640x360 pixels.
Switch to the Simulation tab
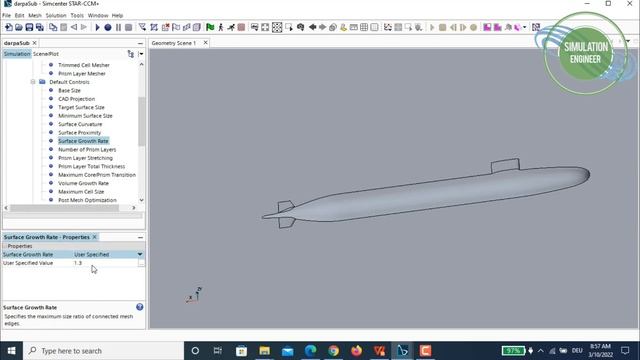(x=17, y=54)
